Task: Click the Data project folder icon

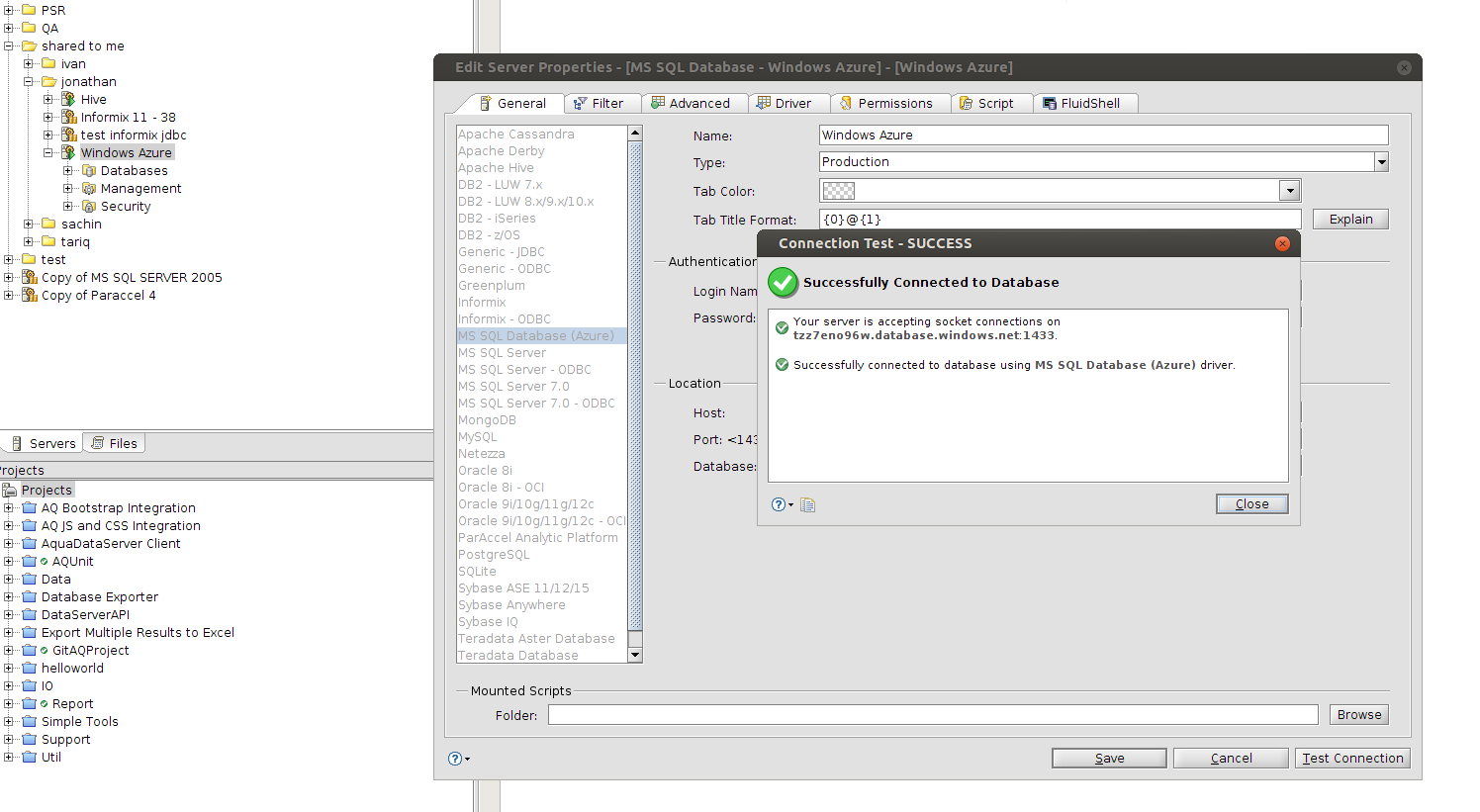Action: [29, 579]
